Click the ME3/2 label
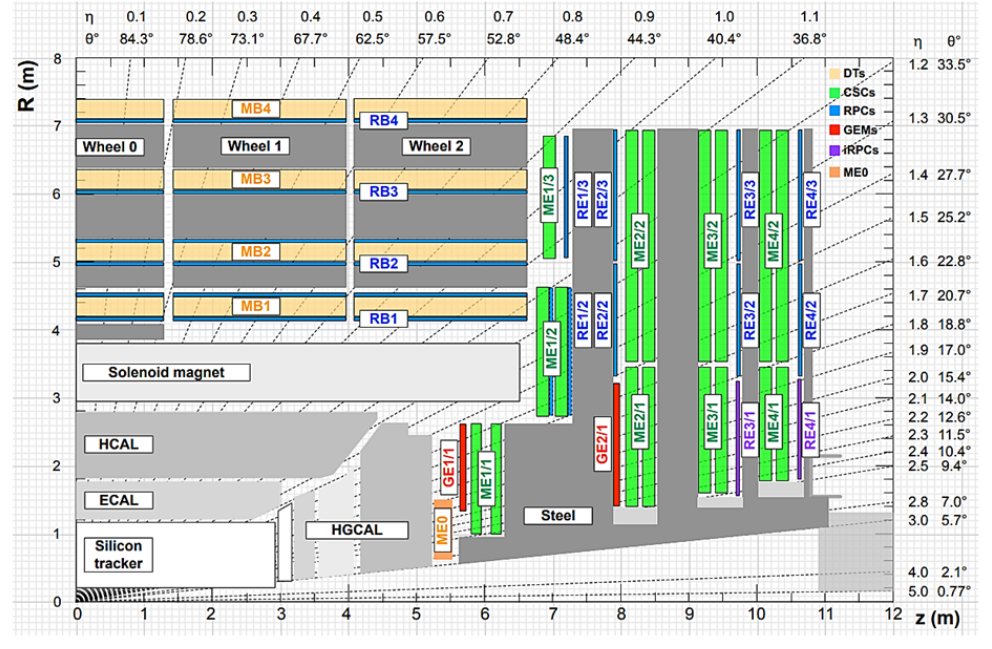The height and width of the screenshot is (649, 992). click(712, 240)
